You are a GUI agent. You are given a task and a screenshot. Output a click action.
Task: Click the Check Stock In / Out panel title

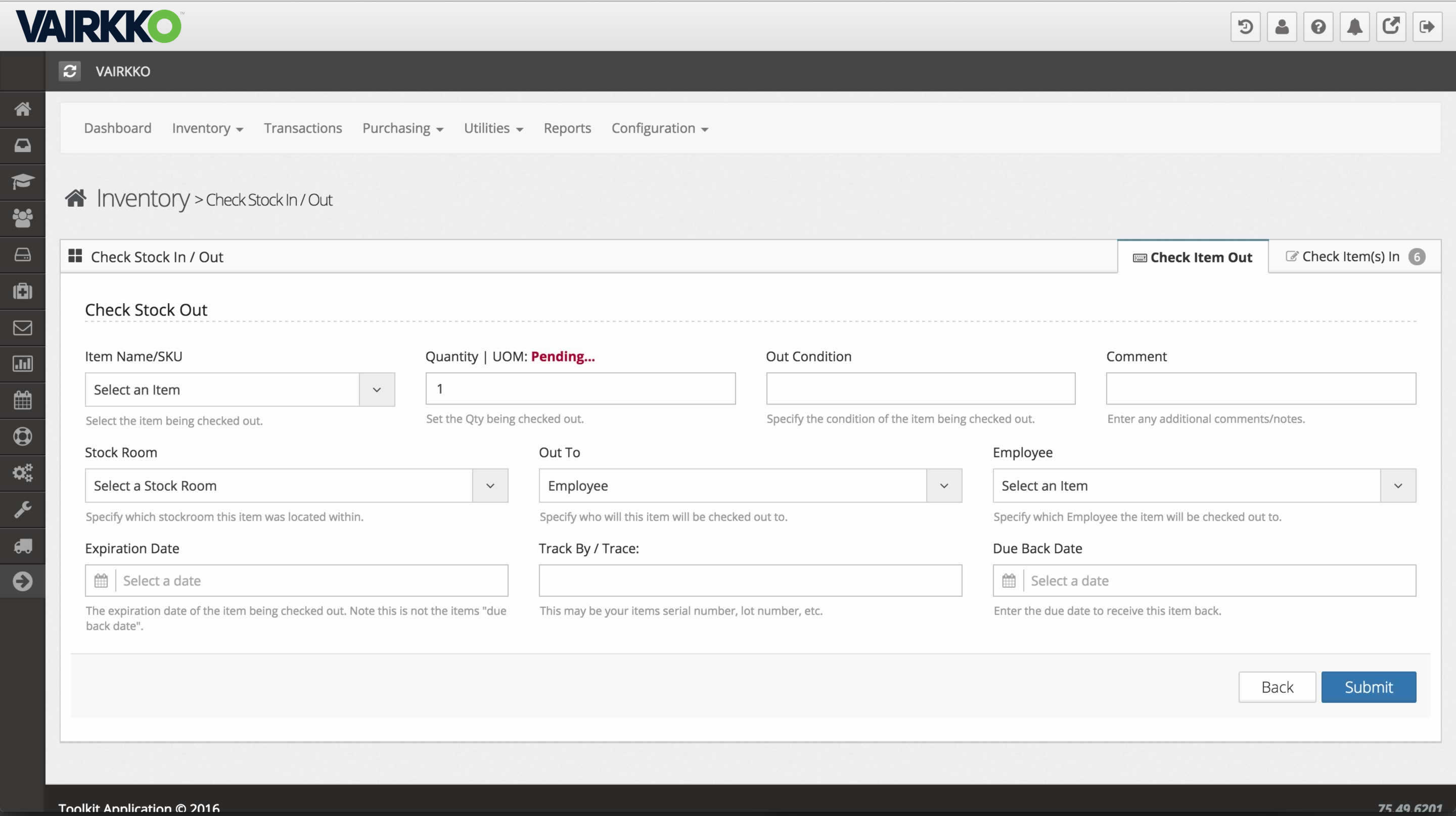pyautogui.click(x=157, y=257)
